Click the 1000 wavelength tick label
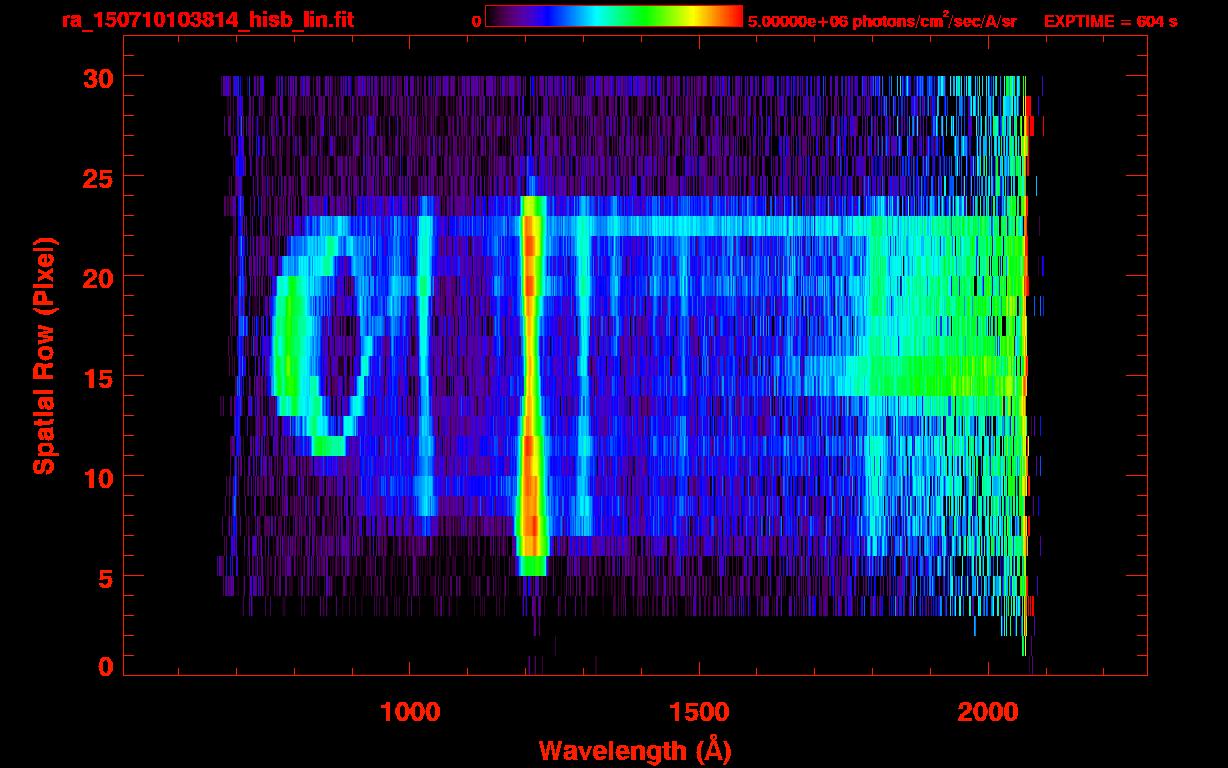Screen dimensions: 1228x768 pyautogui.click(x=410, y=712)
